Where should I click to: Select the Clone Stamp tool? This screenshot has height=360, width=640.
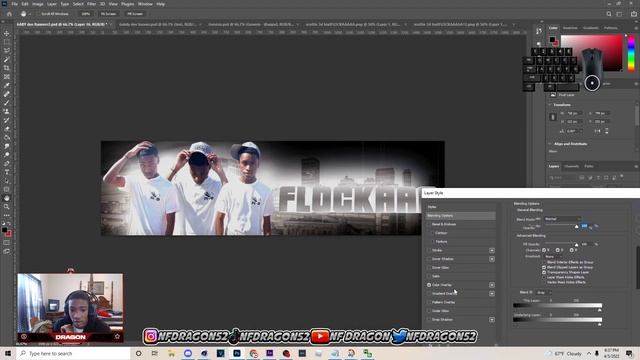[7, 111]
